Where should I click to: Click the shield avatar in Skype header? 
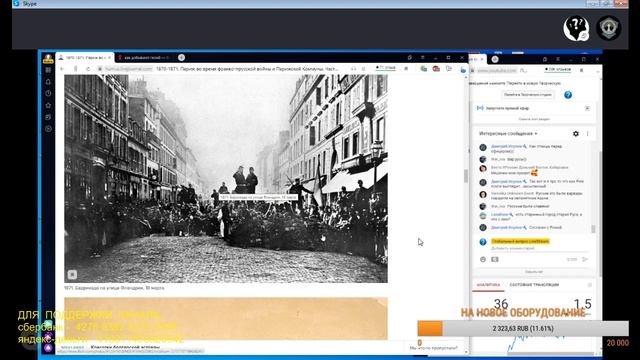609,28
